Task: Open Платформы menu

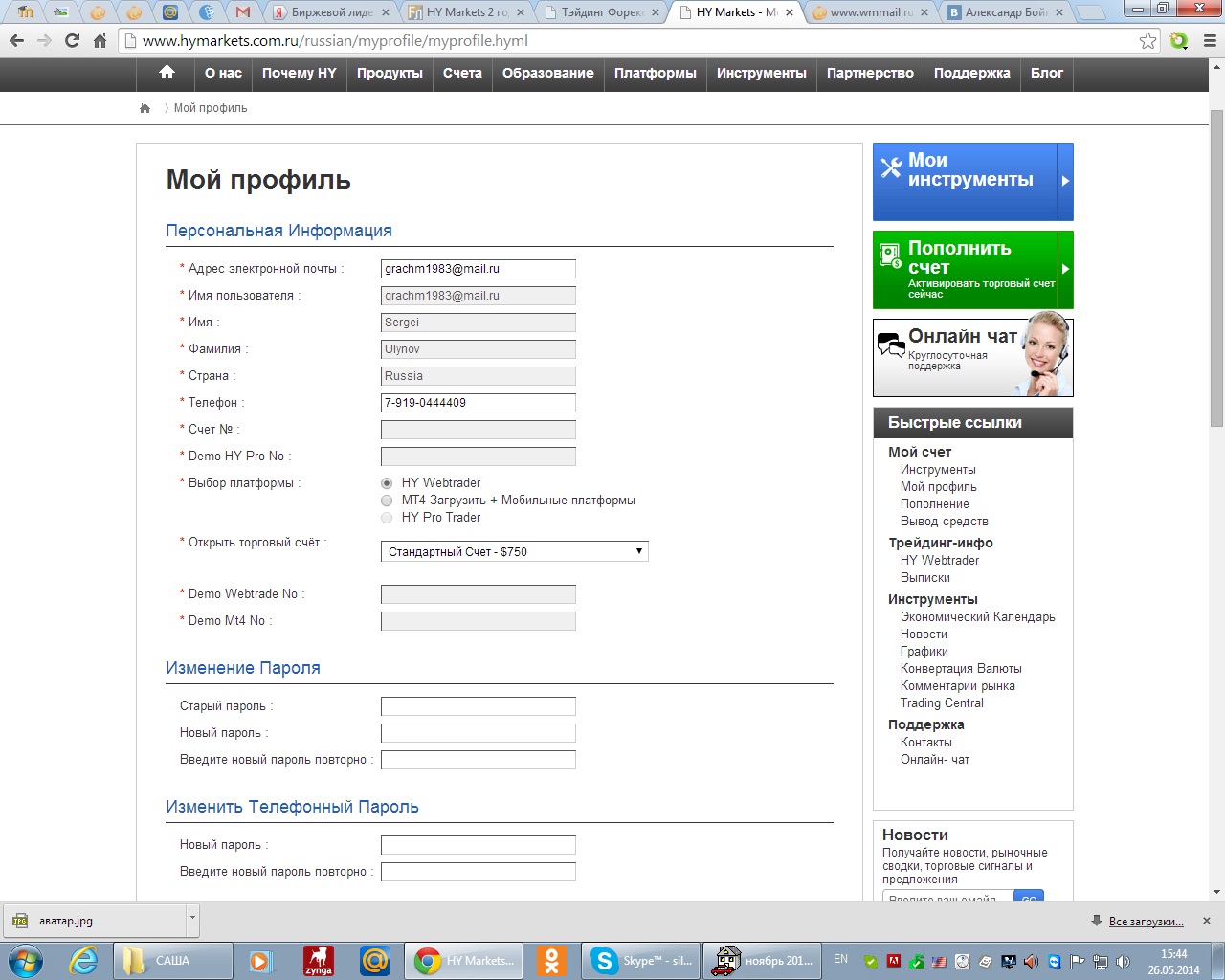Action: [x=656, y=73]
